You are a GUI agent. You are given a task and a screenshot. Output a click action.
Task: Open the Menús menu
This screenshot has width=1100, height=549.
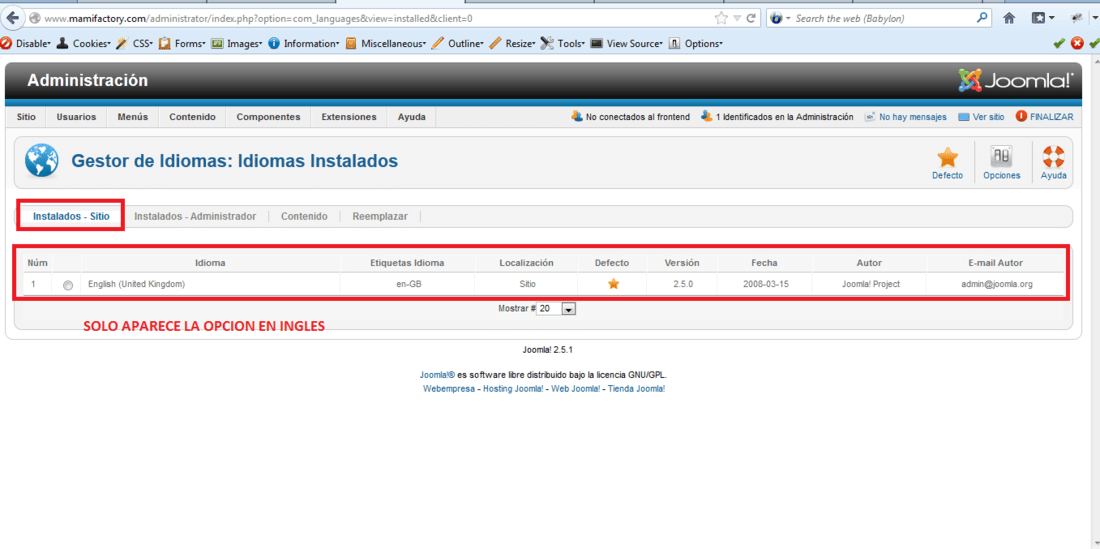click(133, 117)
